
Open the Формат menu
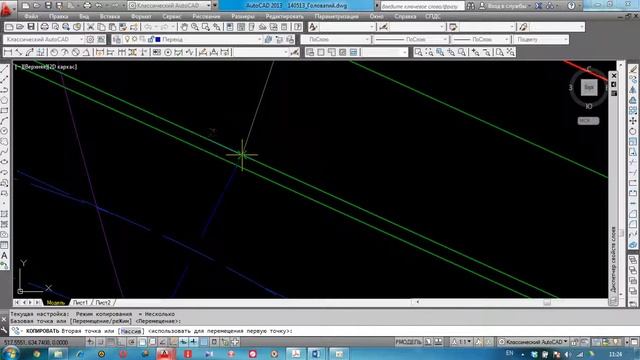[141, 17]
